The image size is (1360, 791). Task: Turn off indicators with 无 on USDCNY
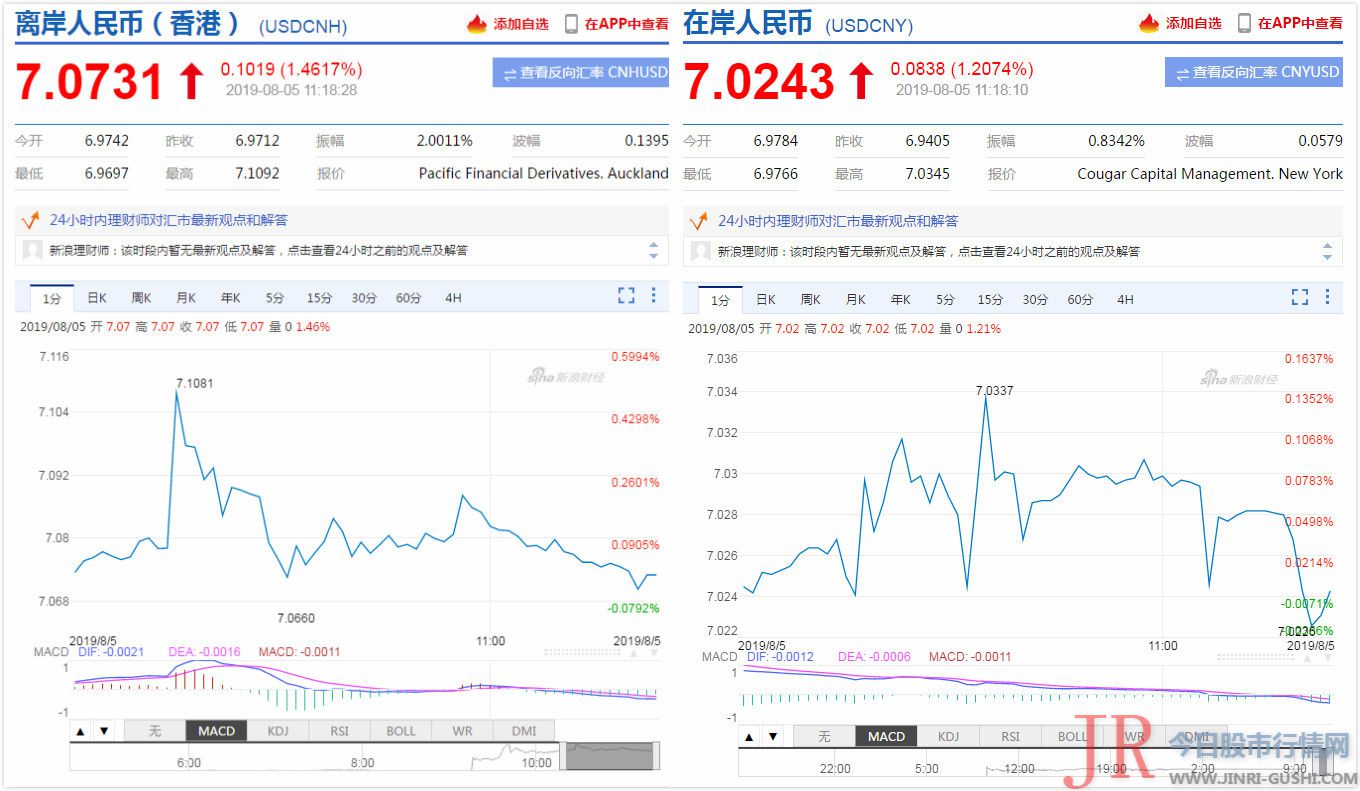[824, 737]
